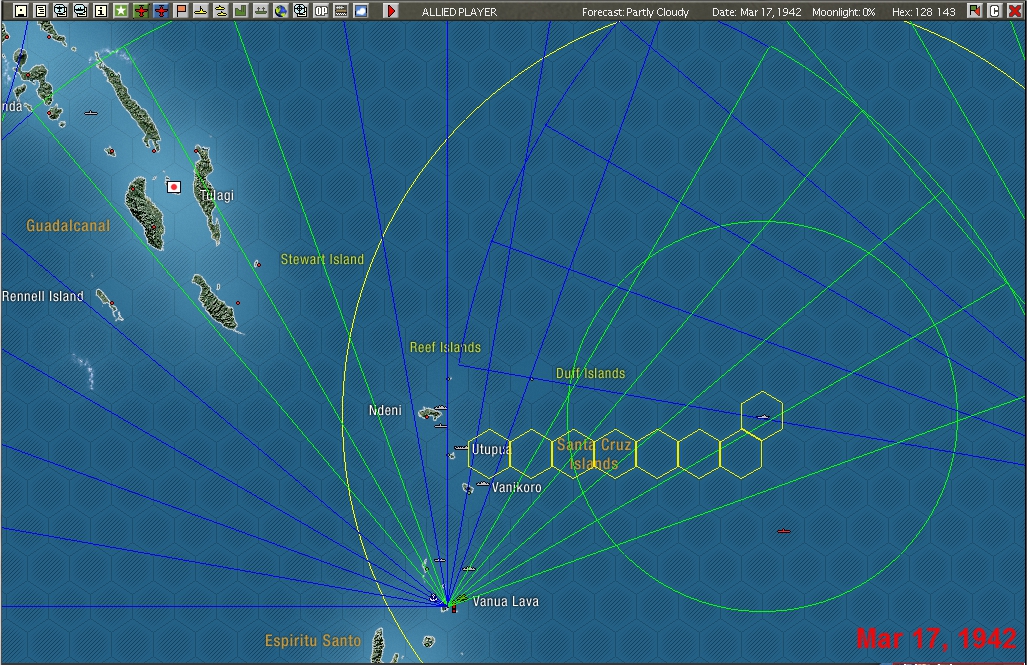Image resolution: width=1027 pixels, height=665 pixels.
Task: Open the cloud weather icon
Action: [361, 10]
